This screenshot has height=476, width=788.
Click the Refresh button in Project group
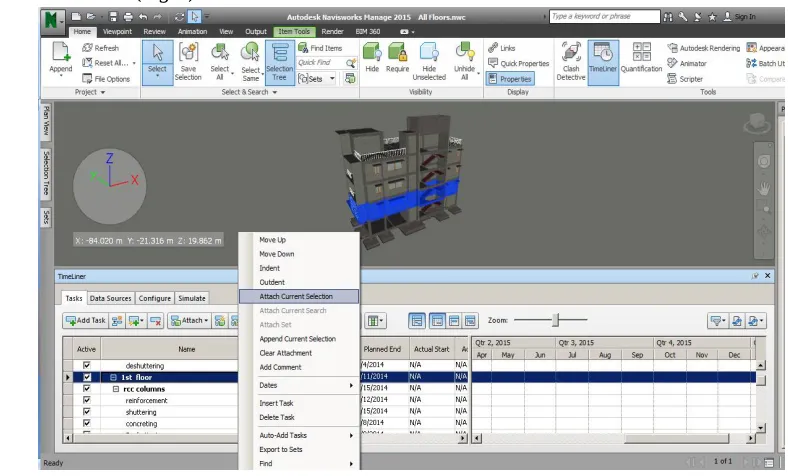101,48
